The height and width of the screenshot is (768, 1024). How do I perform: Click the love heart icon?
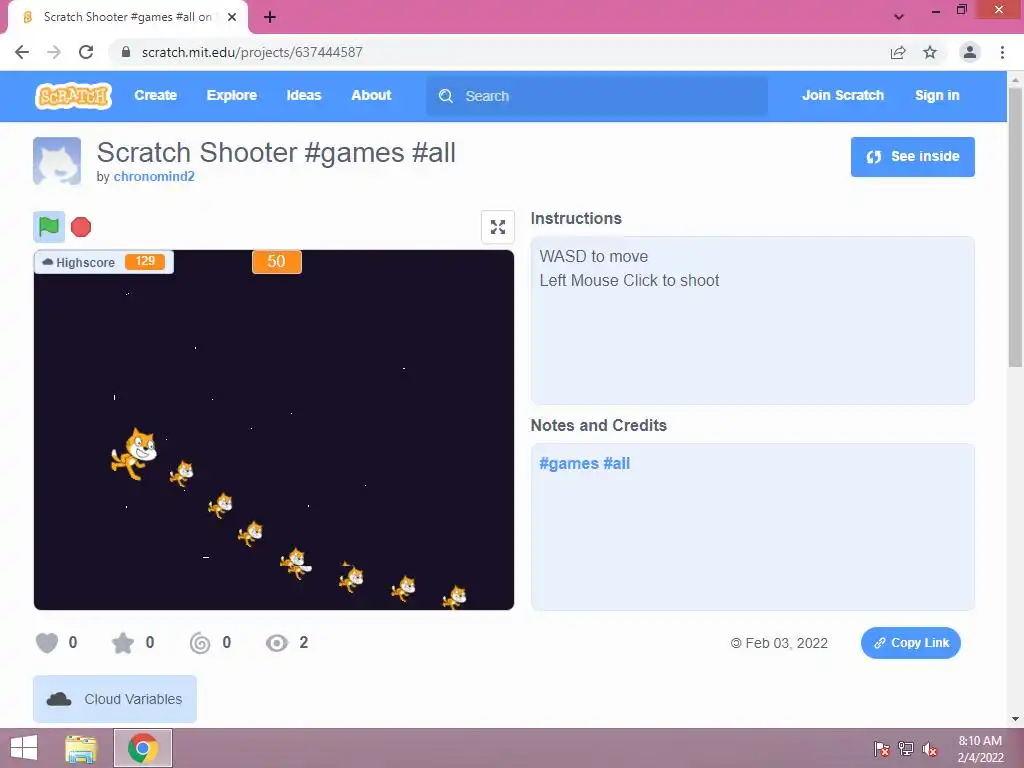pos(47,643)
